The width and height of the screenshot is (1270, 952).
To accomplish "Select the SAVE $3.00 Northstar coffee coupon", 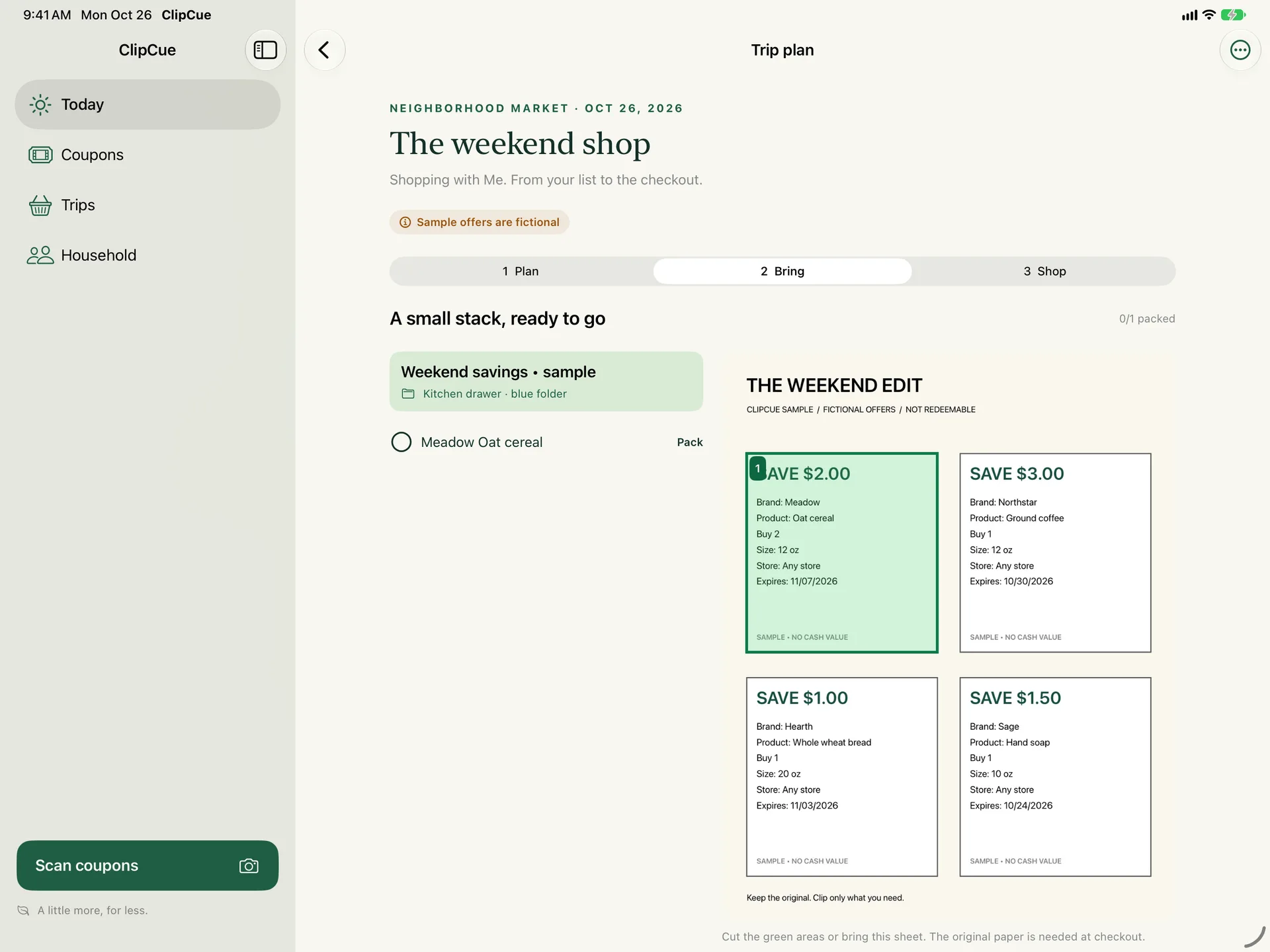I will coord(1055,553).
